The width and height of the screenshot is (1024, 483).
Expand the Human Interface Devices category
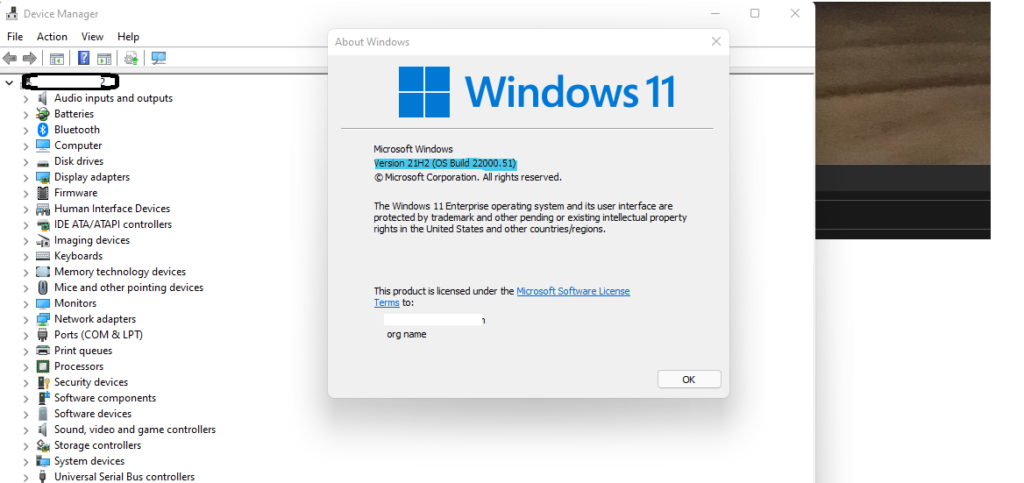(25, 209)
